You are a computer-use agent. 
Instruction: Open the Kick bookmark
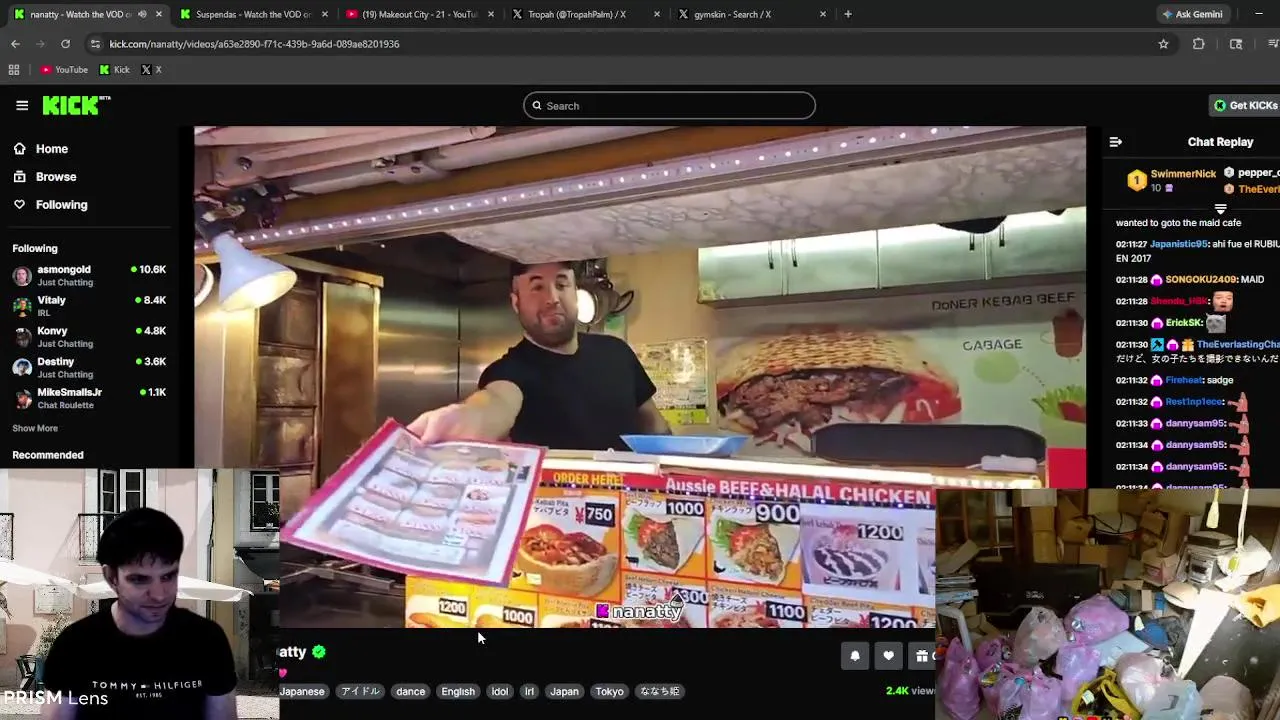tap(115, 70)
